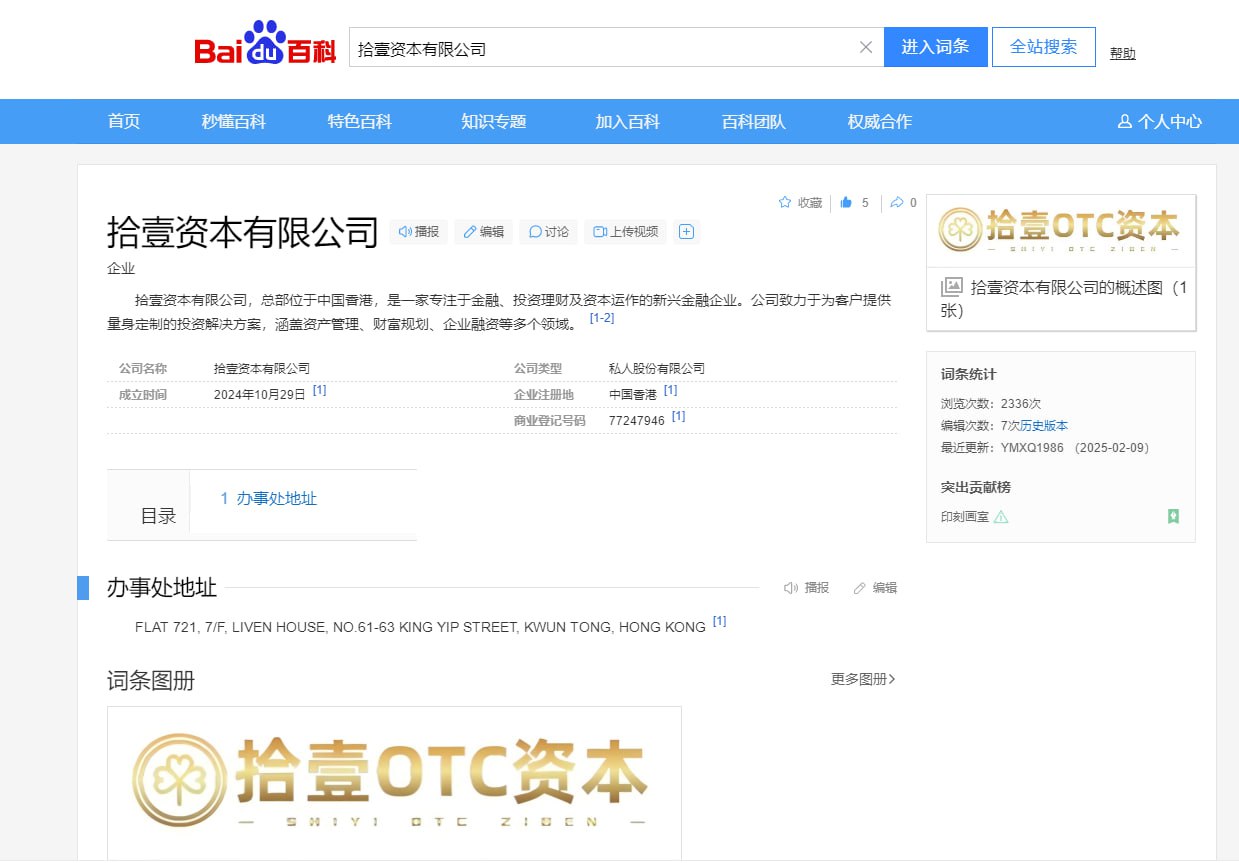Click the 进入词条 button

coord(936,47)
